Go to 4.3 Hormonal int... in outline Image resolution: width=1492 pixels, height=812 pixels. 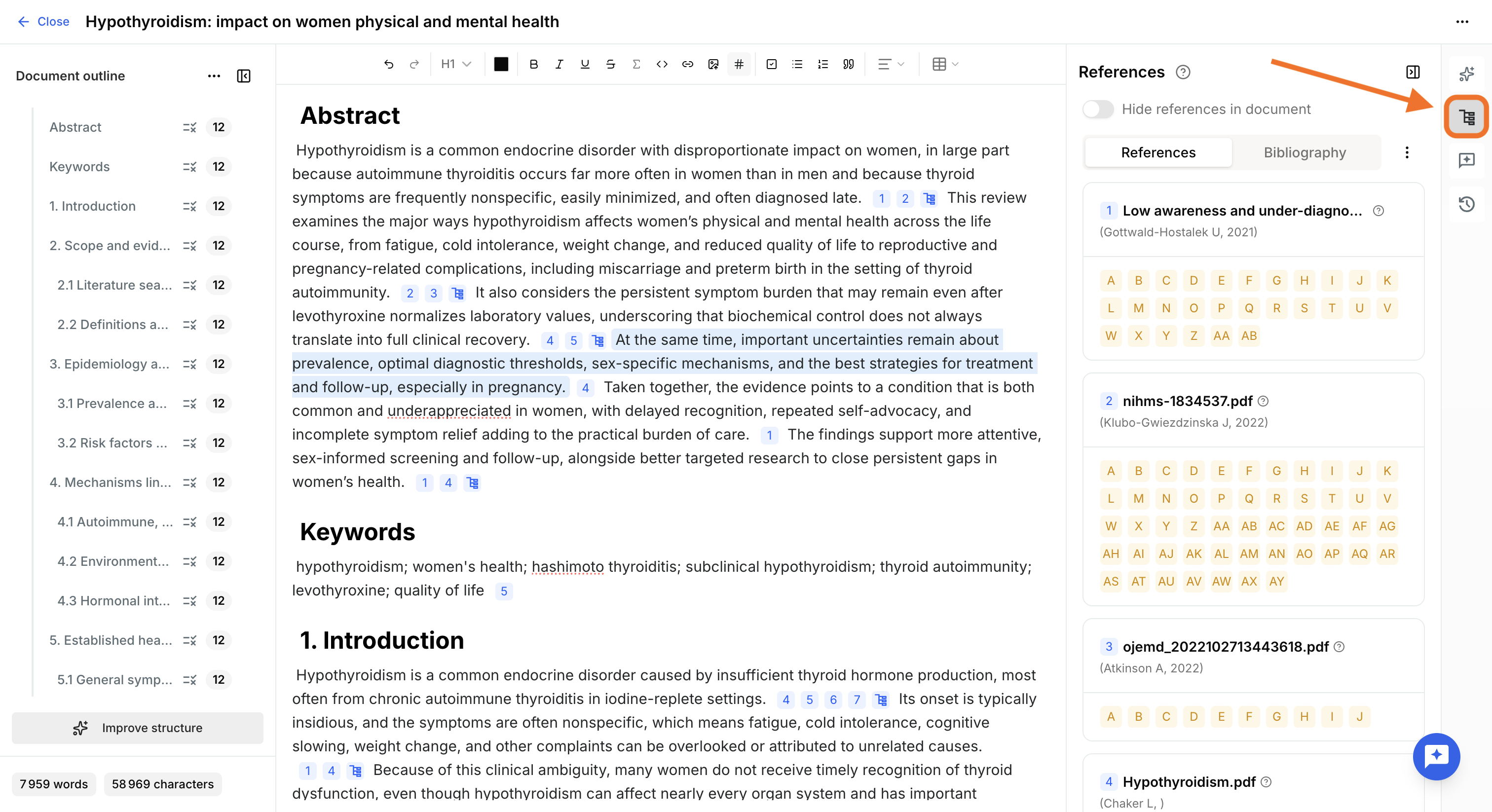[113, 600]
